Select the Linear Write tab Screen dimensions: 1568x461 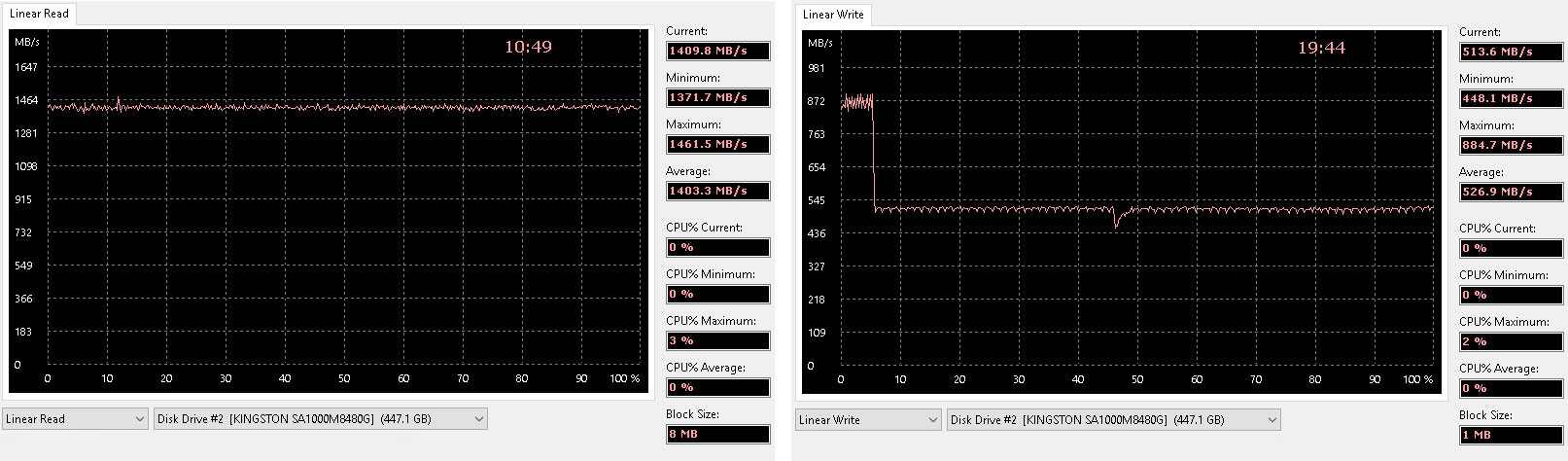point(833,15)
